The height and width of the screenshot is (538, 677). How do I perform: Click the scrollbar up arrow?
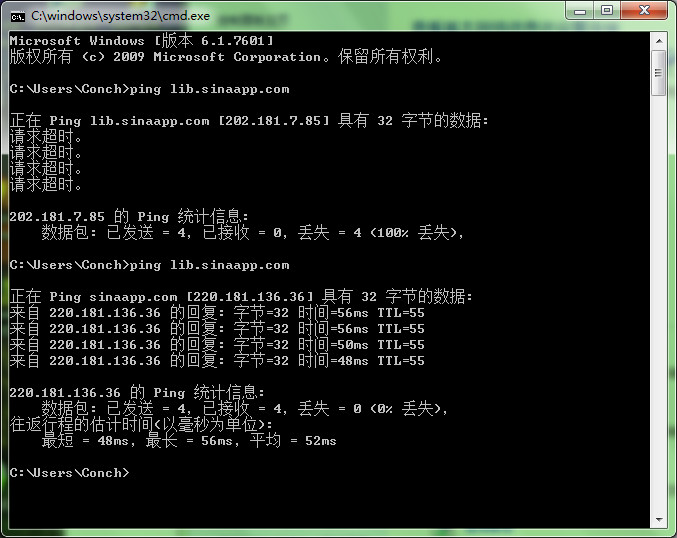click(659, 41)
